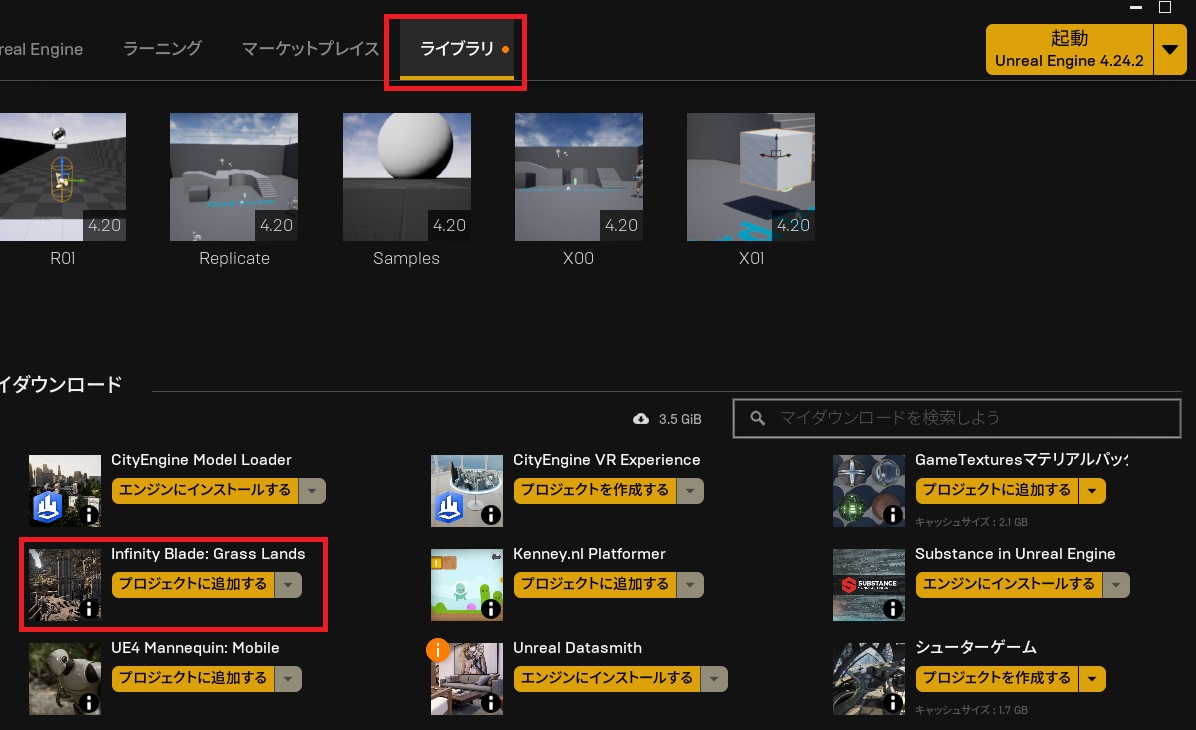
Task: Click the Substance in Unreal Engine thumbnail
Action: (x=869, y=584)
